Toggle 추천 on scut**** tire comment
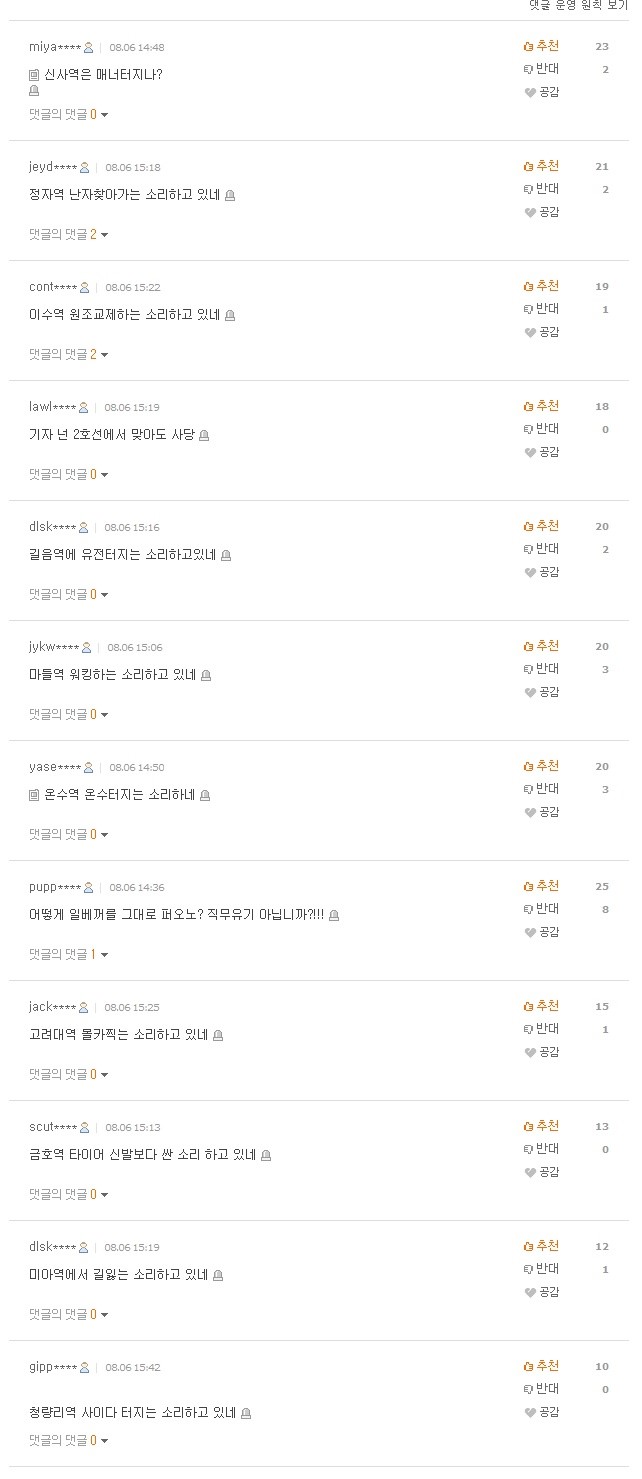 pyautogui.click(x=541, y=1126)
